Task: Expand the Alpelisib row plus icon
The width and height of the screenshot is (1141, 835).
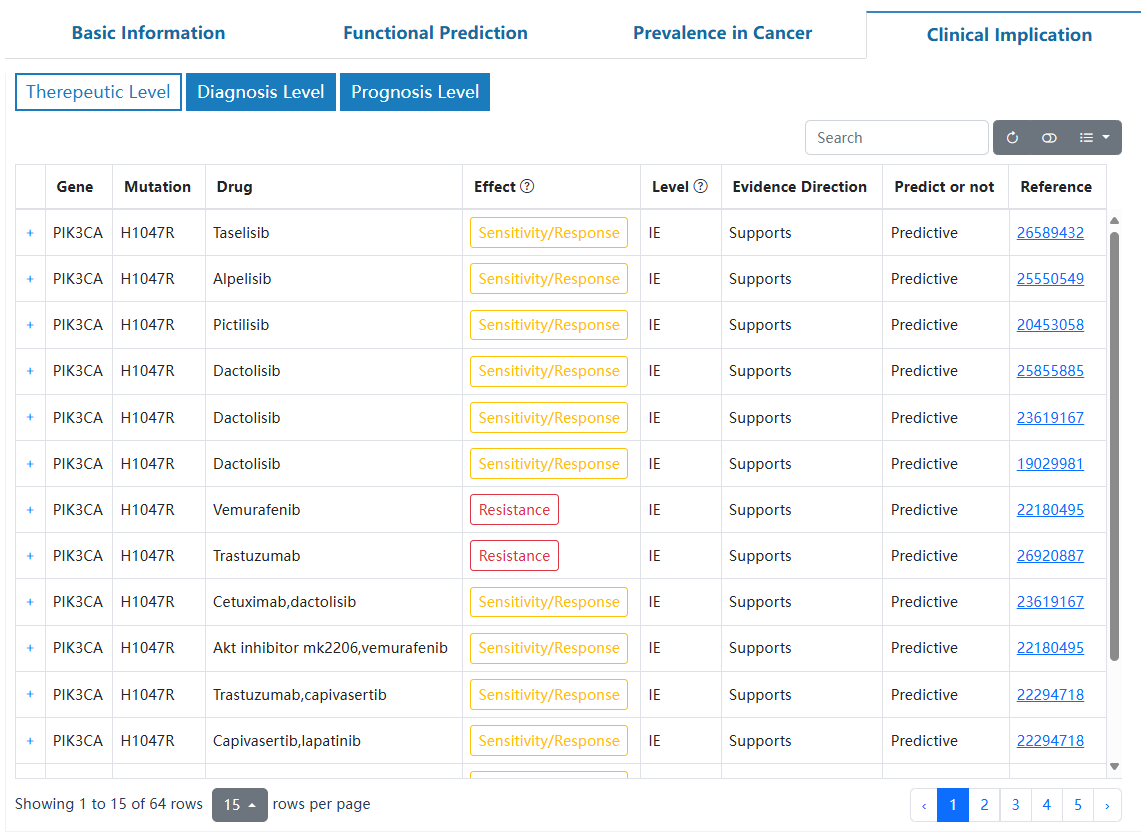Action: tap(30, 279)
